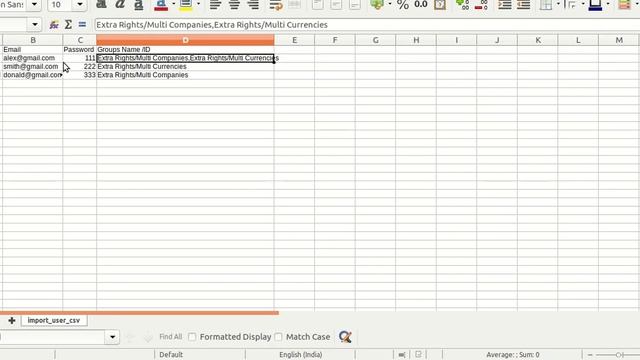The image size is (640, 360).
Task: Align cell text right
Action: coord(253,5)
